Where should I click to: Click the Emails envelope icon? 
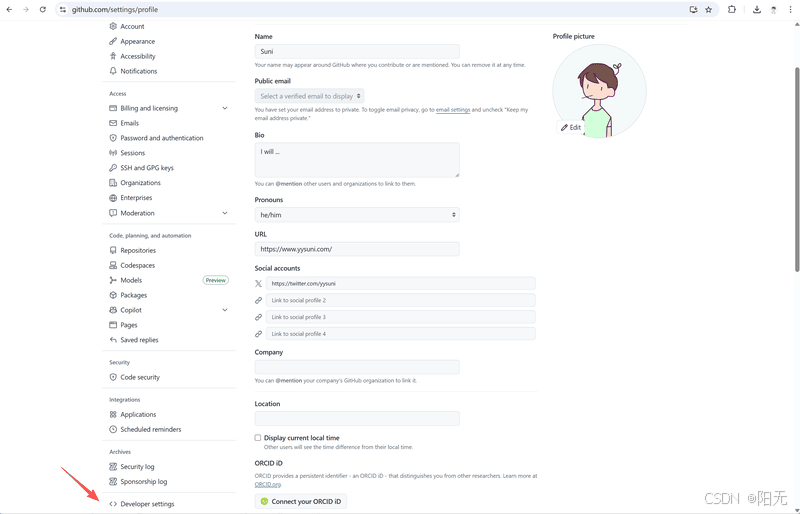point(113,123)
